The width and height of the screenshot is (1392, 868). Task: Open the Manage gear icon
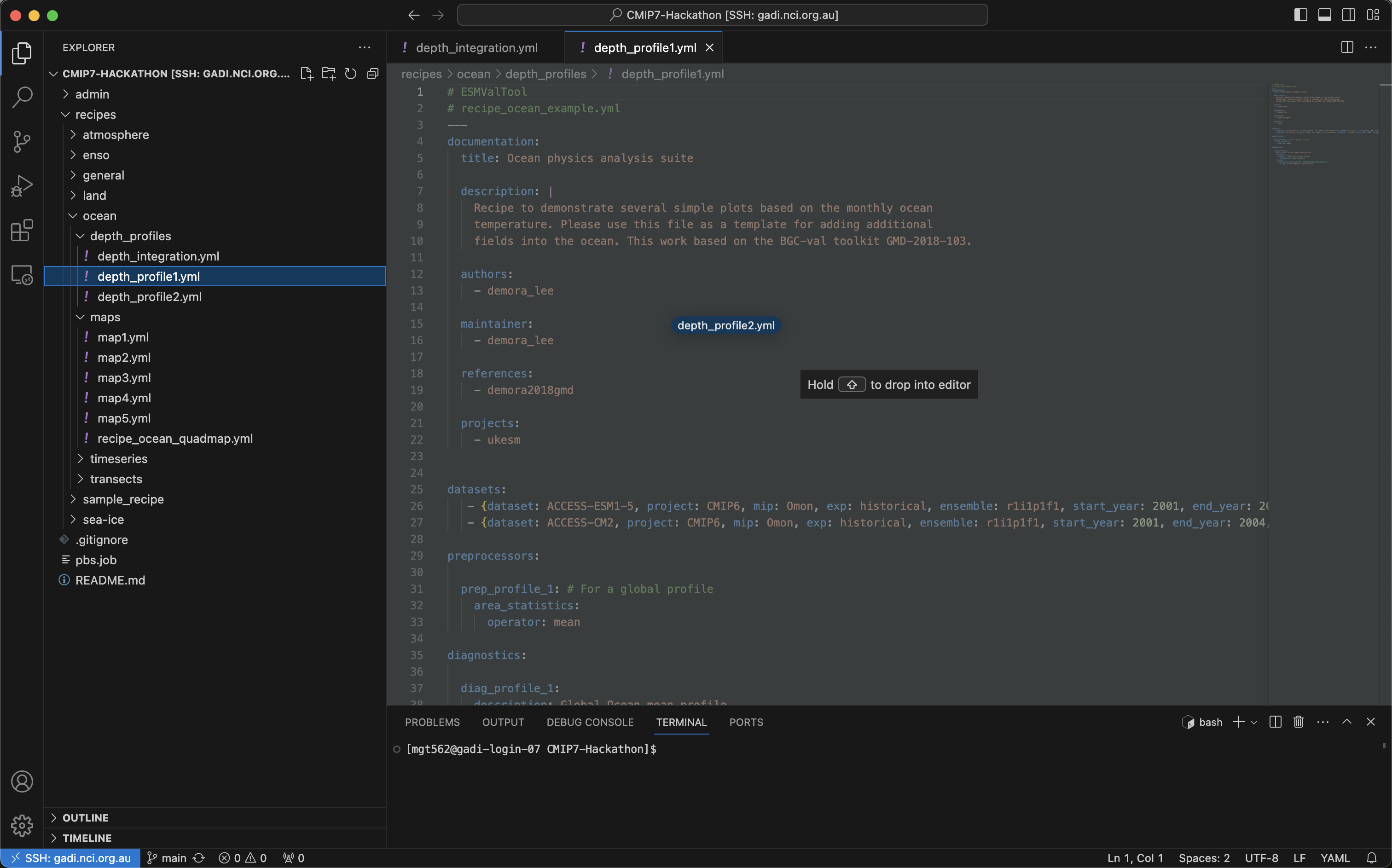[22, 826]
